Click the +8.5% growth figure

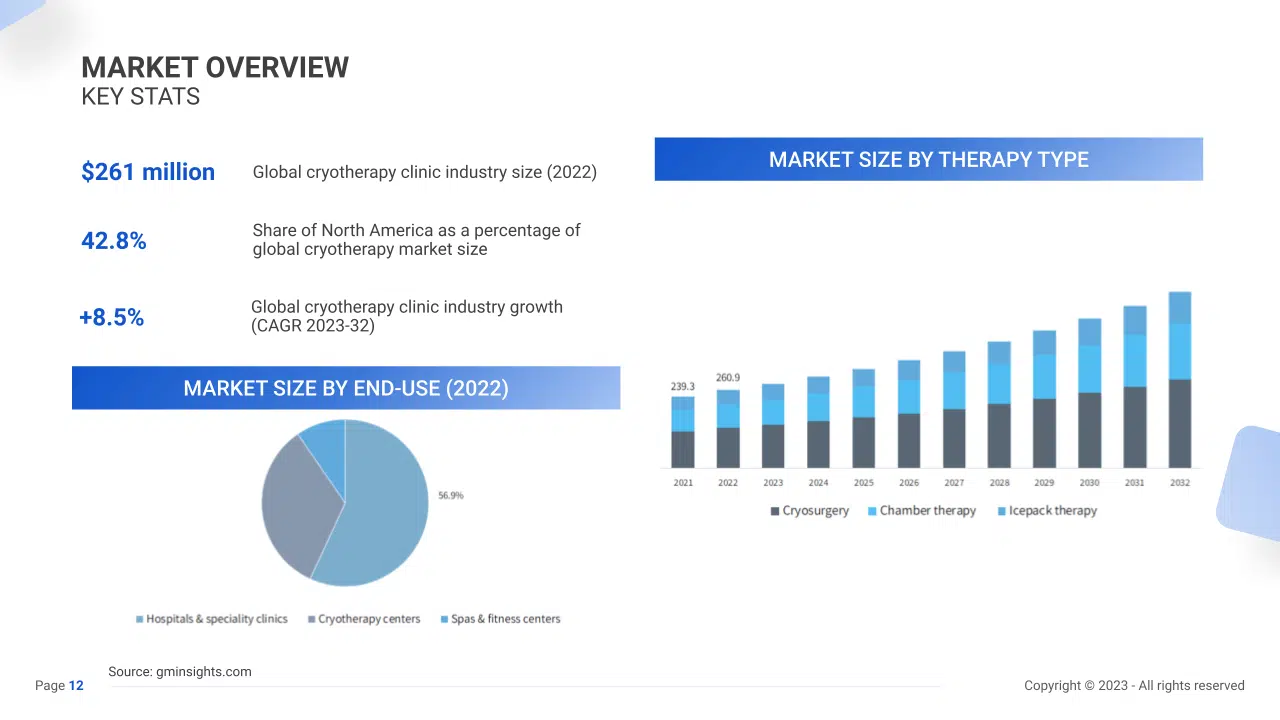pos(111,318)
